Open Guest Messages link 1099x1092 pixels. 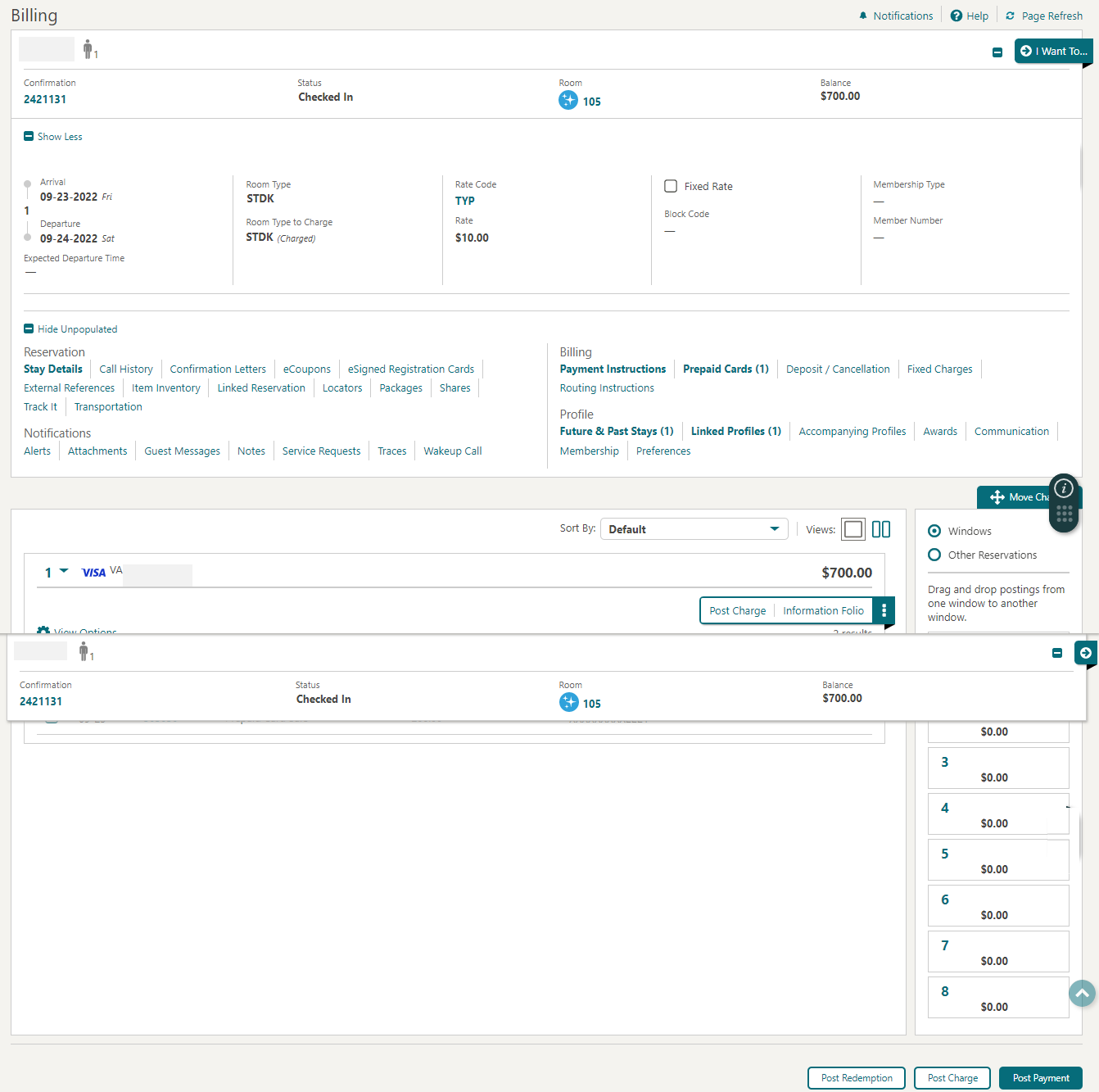point(183,451)
